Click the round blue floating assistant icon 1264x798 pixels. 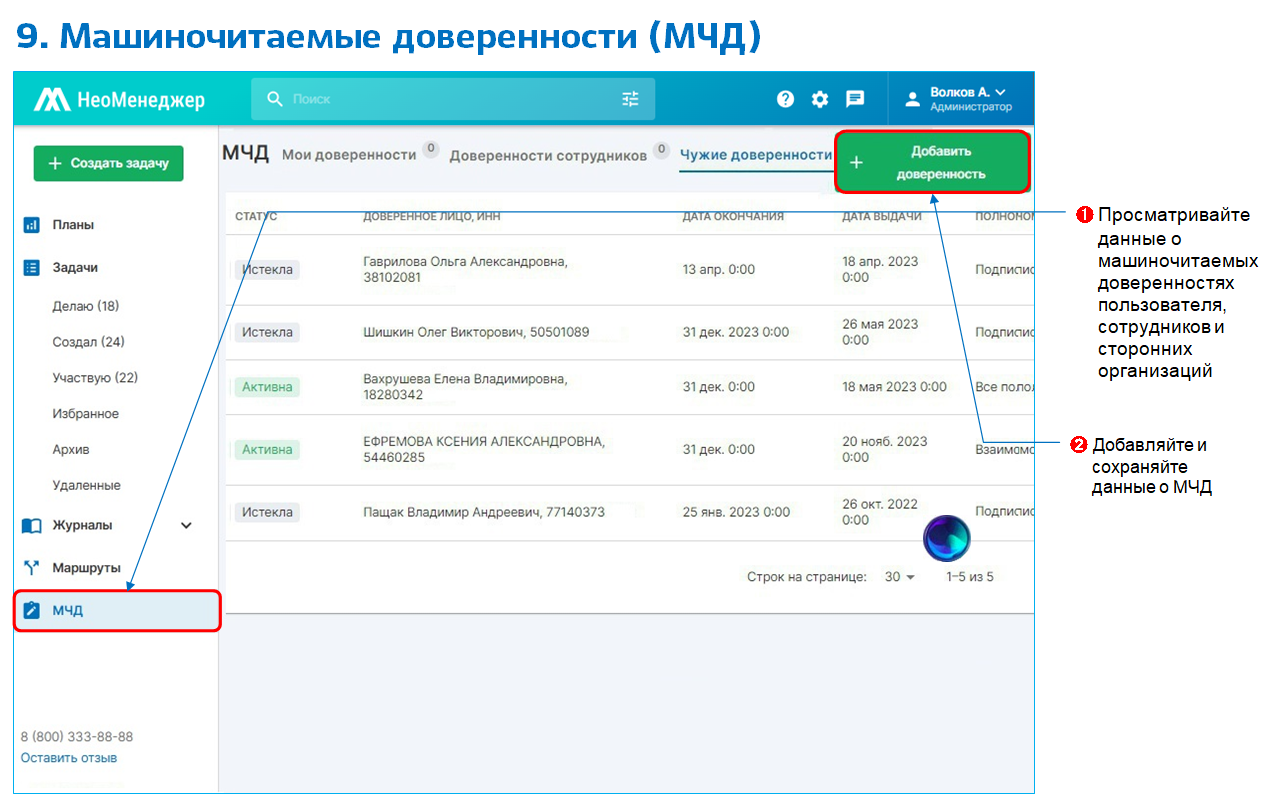click(946, 539)
